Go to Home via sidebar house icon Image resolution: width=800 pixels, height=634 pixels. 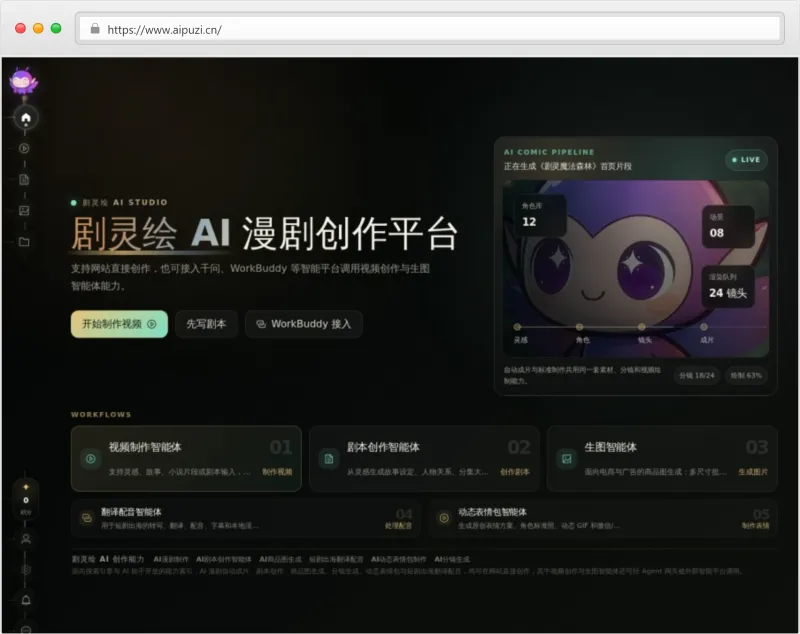pyautogui.click(x=26, y=118)
